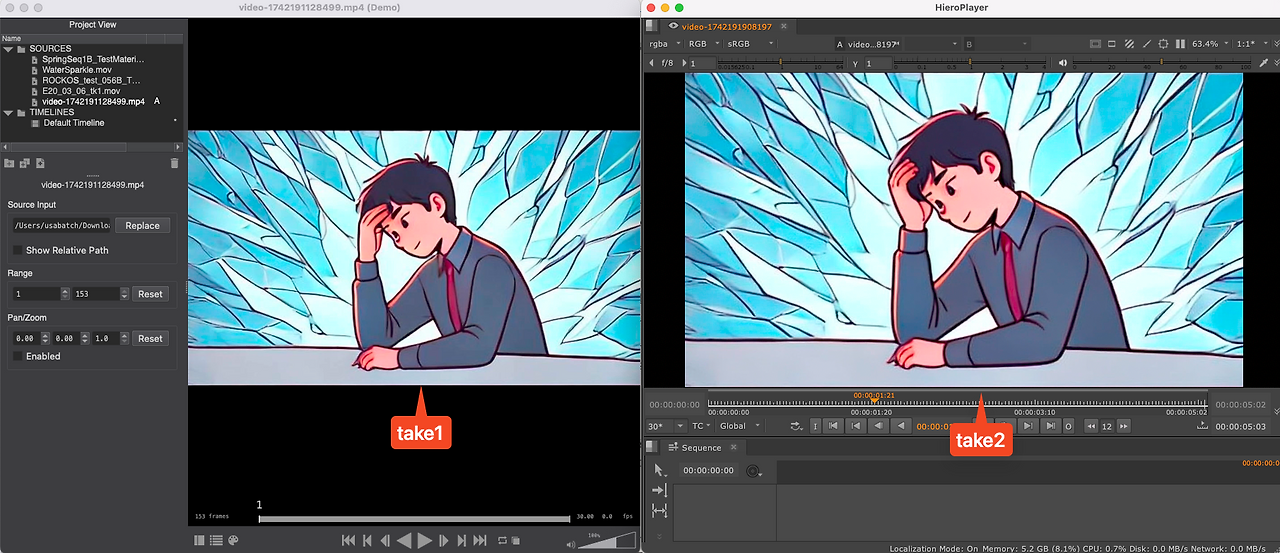Toggle the region of interest icon in viewer
The image size is (1280, 553).
[1163, 44]
